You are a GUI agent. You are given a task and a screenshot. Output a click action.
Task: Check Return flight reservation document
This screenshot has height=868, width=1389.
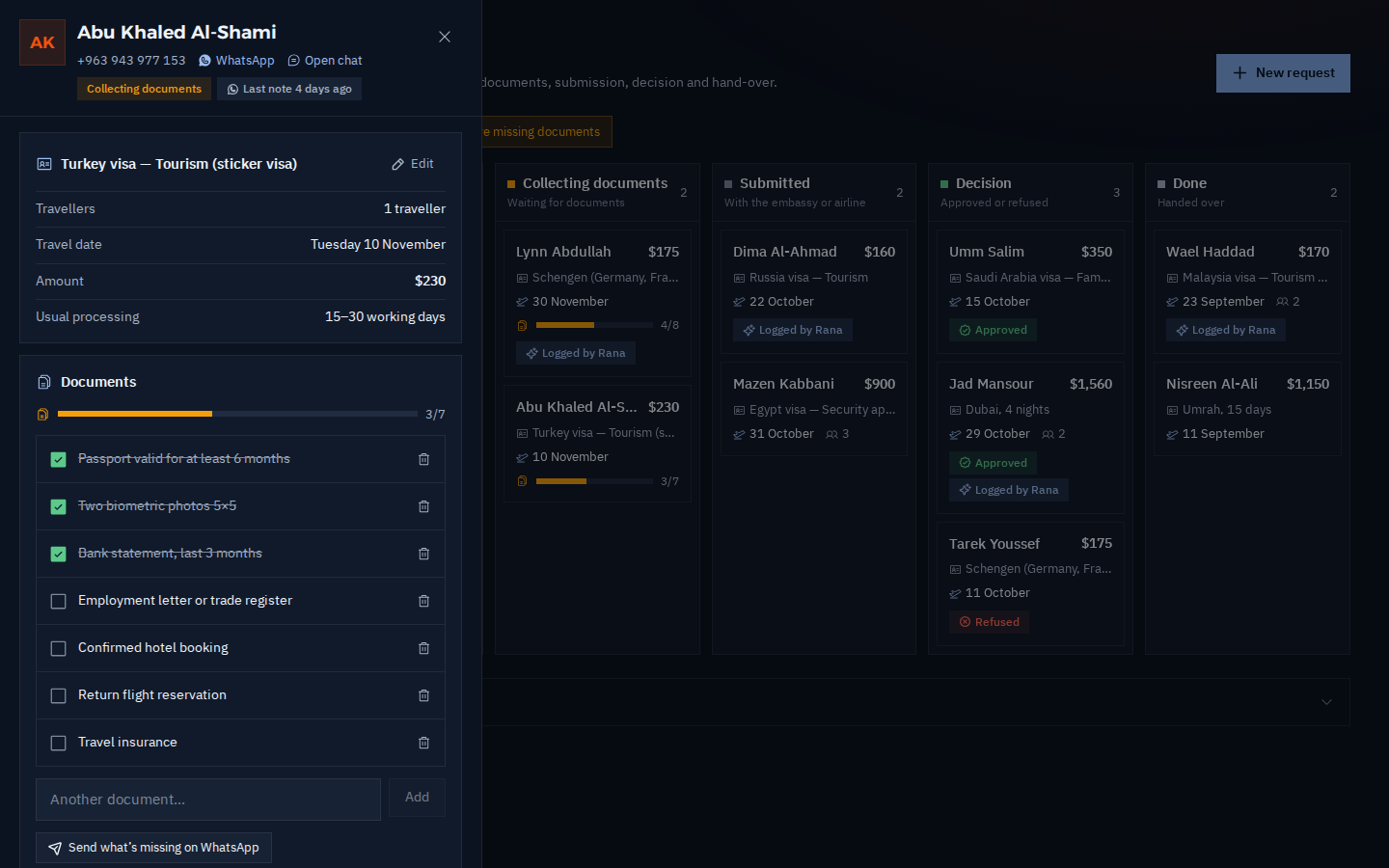(58, 696)
